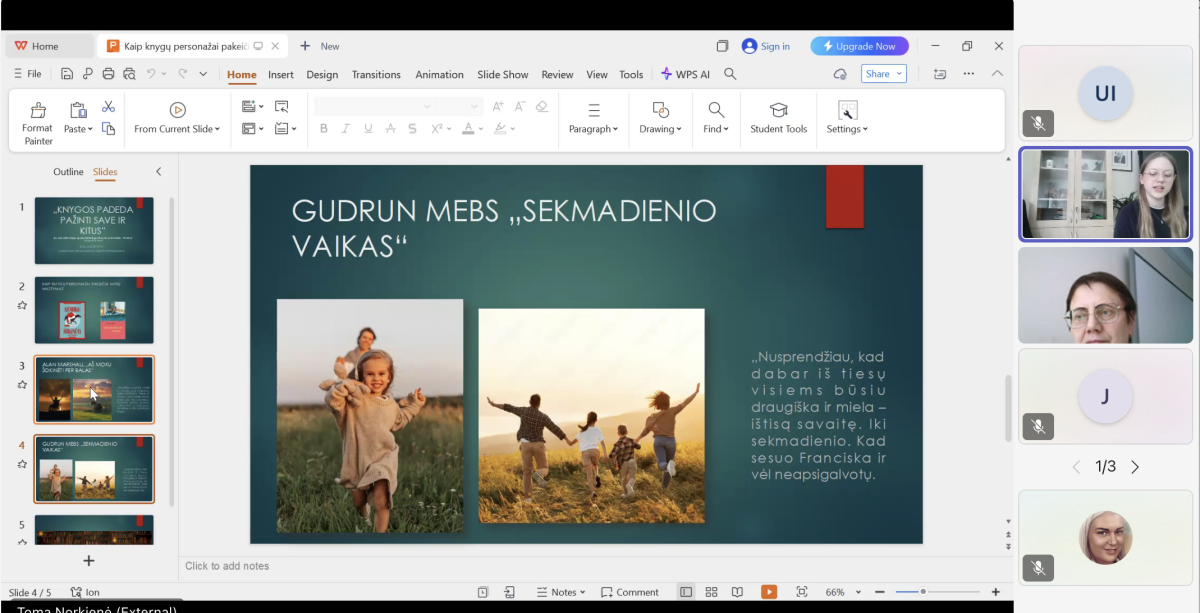1200x613 pixels.
Task: Open the Transitions ribbon tab
Action: click(x=376, y=75)
